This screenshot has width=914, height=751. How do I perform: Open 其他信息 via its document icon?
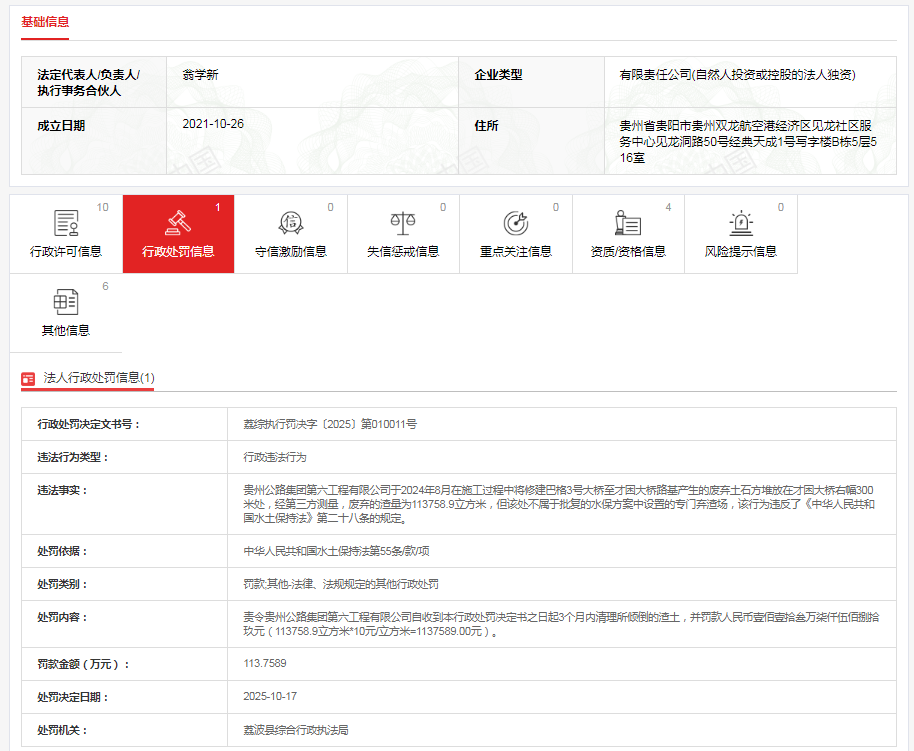click(66, 301)
